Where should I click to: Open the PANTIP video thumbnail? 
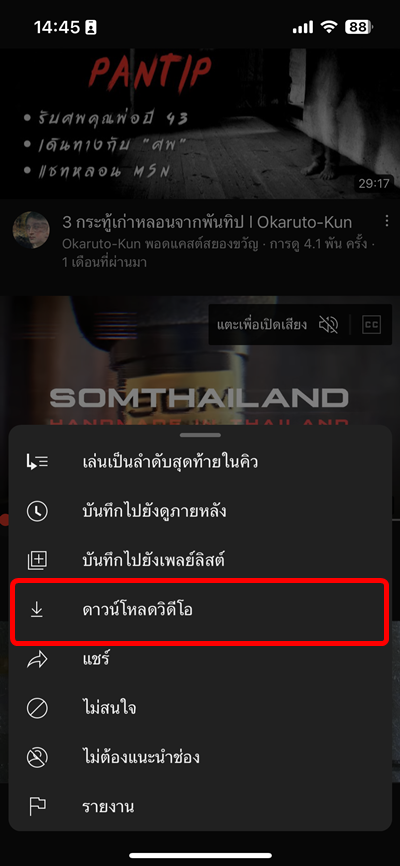point(200,123)
